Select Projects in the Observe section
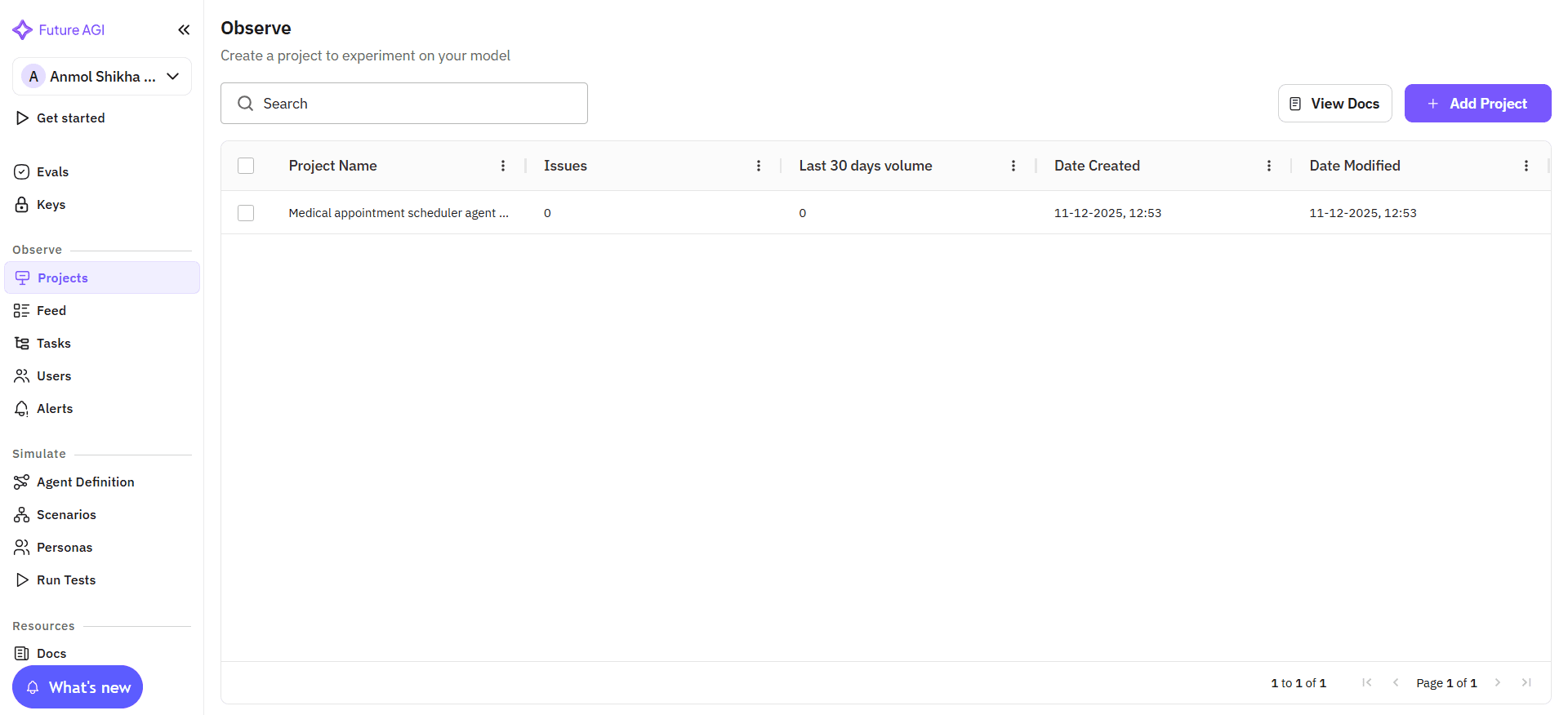1568x715 pixels. point(102,278)
